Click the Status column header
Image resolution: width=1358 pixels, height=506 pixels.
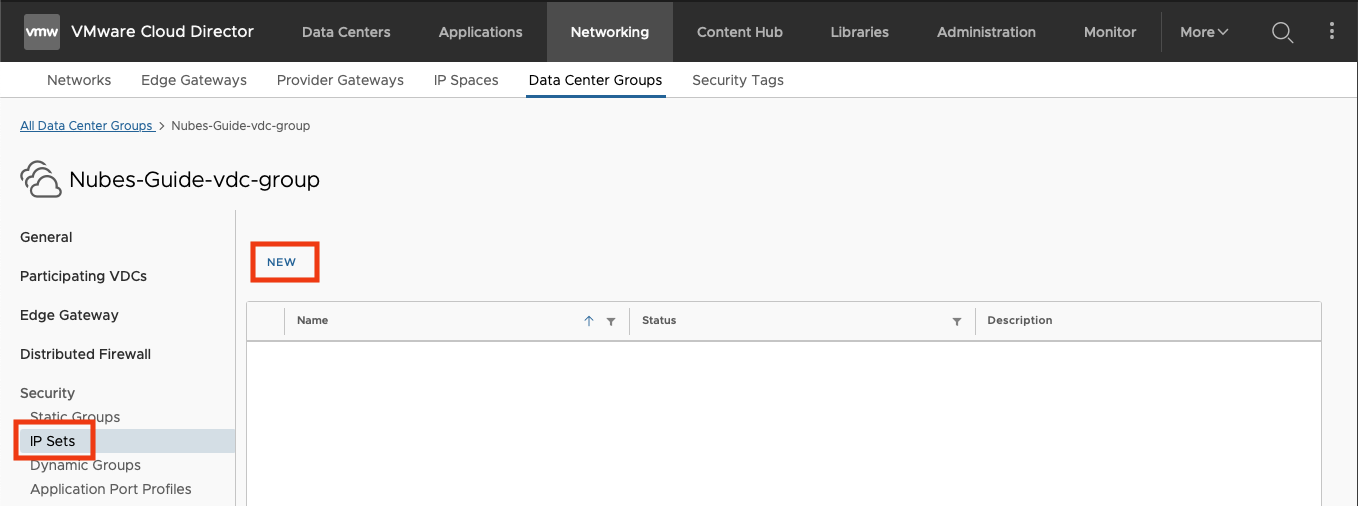pos(659,321)
